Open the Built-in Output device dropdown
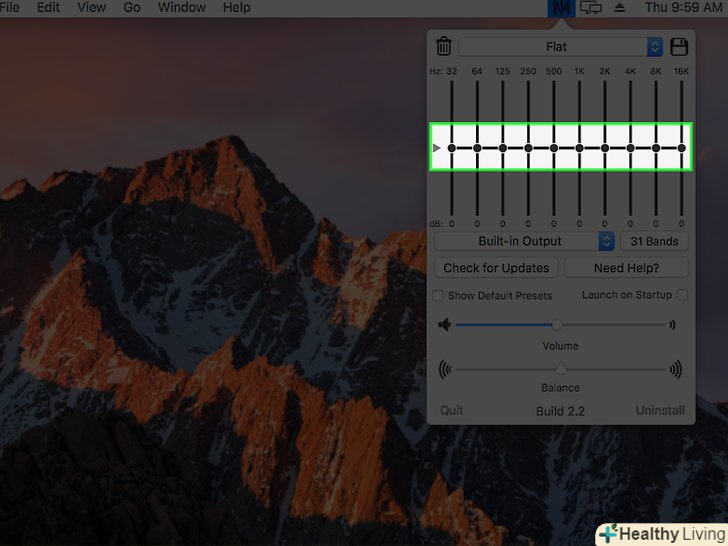 coord(525,241)
